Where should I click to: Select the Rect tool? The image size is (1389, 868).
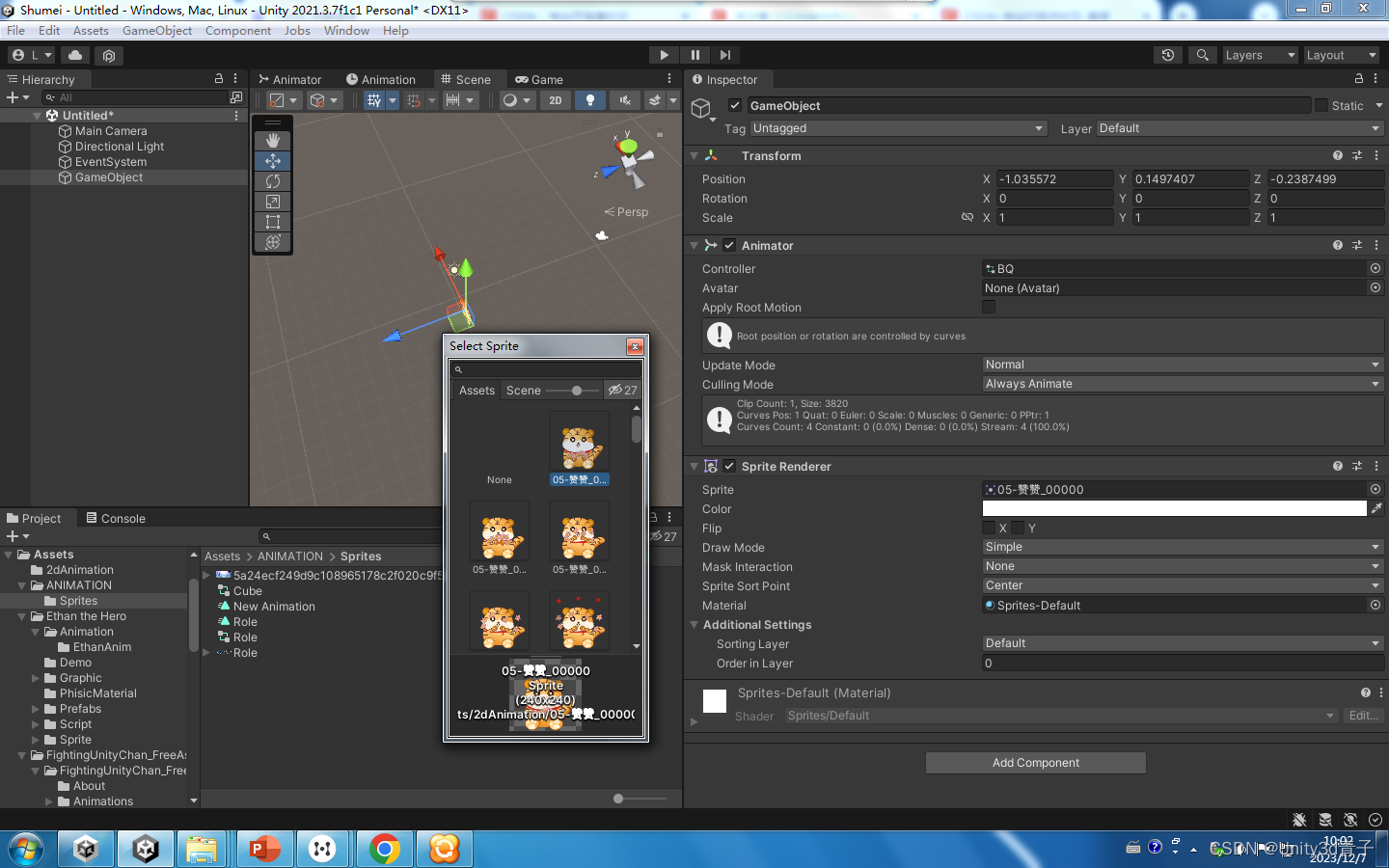[x=273, y=222]
